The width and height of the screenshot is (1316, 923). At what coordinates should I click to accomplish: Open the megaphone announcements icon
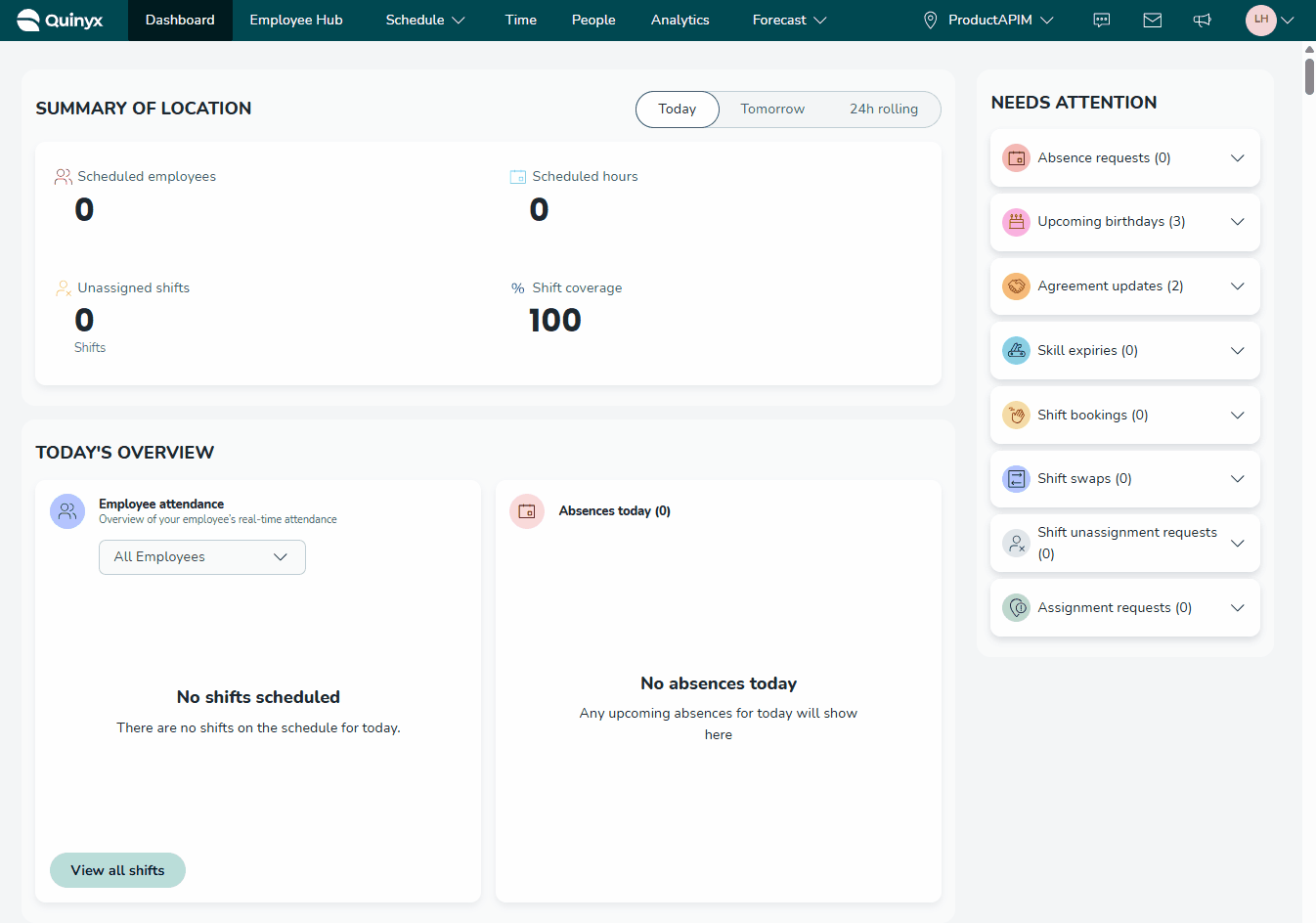point(1203,21)
